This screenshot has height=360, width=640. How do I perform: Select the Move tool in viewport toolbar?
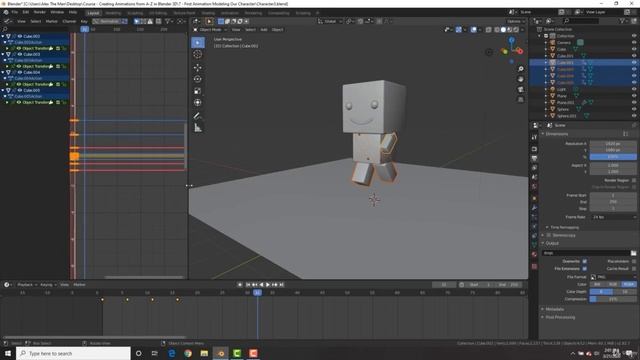[x=198, y=67]
